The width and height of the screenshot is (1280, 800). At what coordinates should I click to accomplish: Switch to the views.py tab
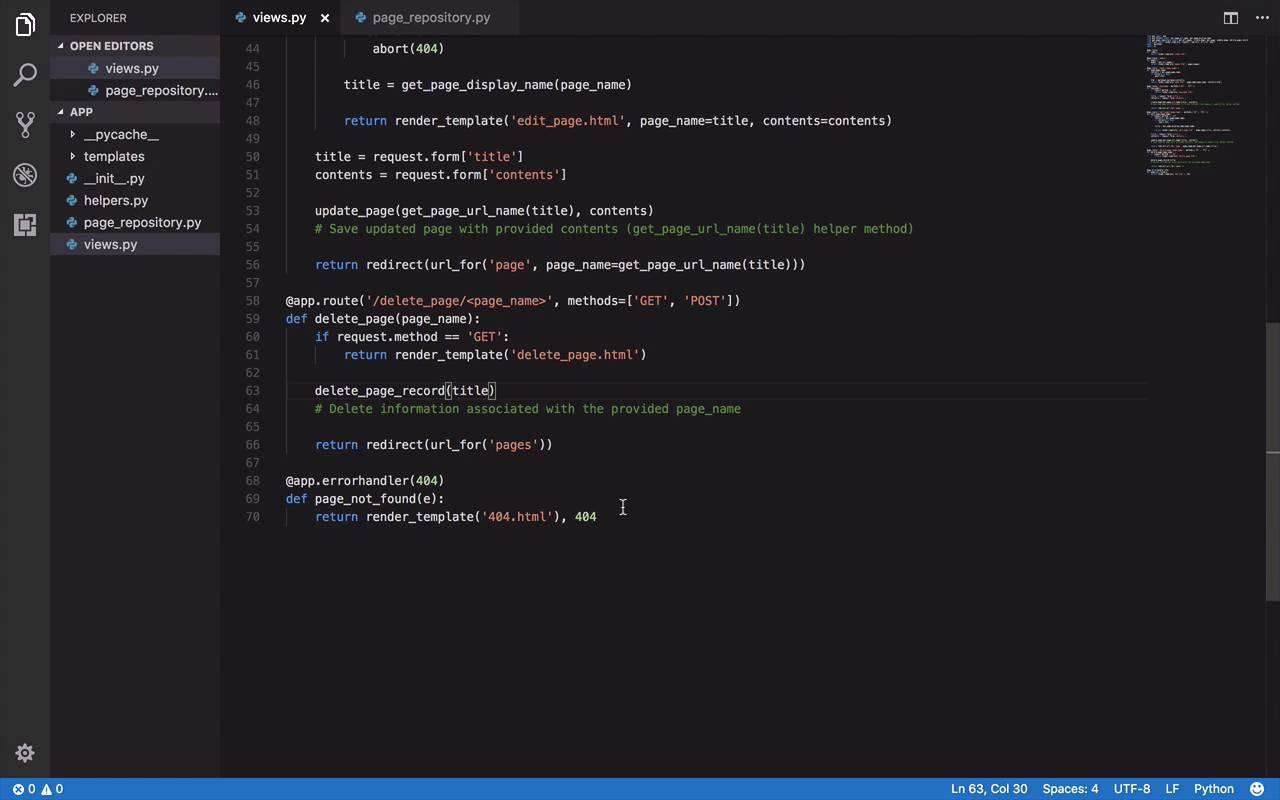click(x=279, y=17)
